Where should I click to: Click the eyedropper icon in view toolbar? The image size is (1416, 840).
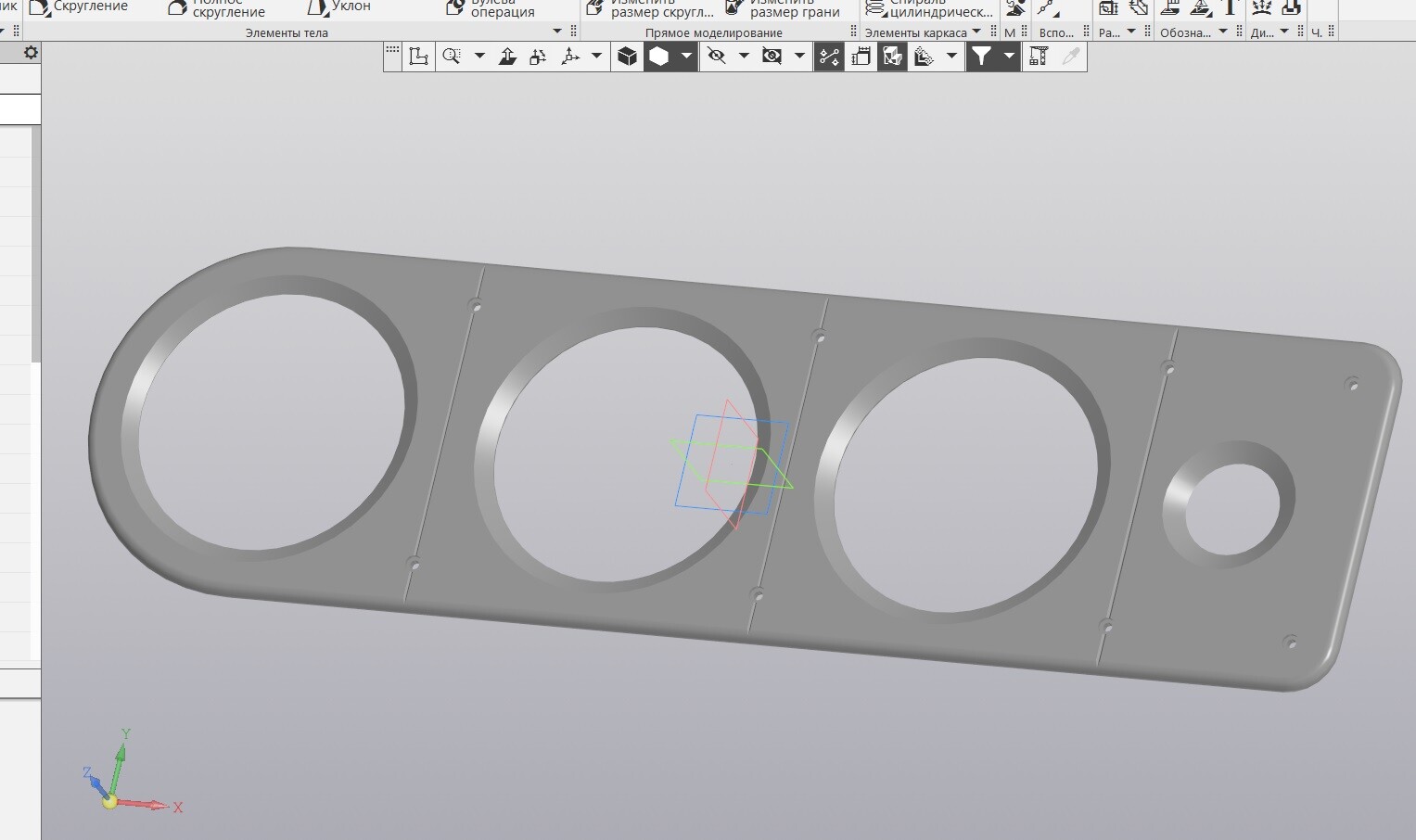[1071, 57]
